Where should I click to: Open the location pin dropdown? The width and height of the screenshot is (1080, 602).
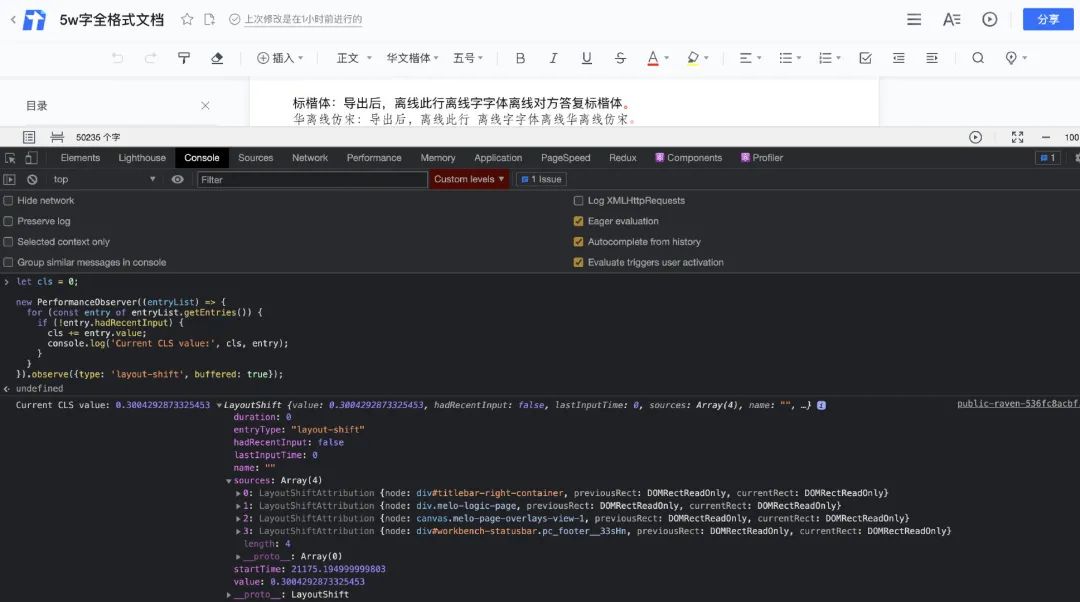coord(1015,58)
